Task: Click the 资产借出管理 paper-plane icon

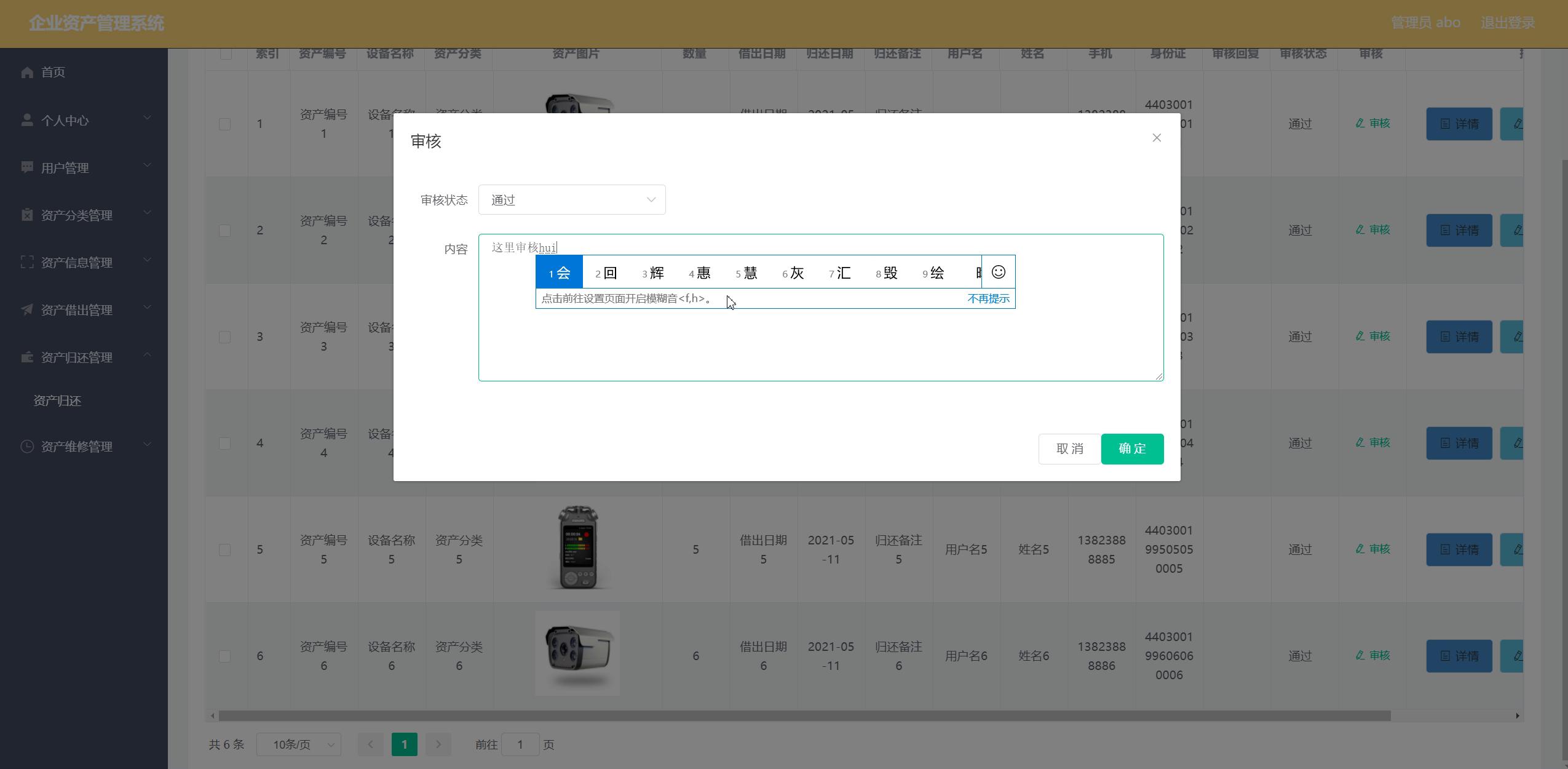Action: (27, 309)
